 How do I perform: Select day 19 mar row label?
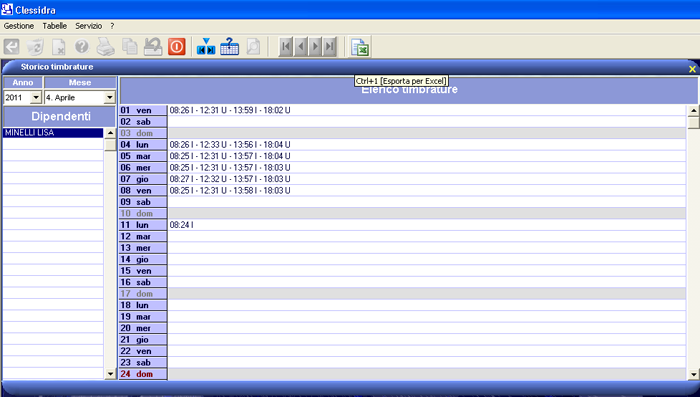point(143,317)
